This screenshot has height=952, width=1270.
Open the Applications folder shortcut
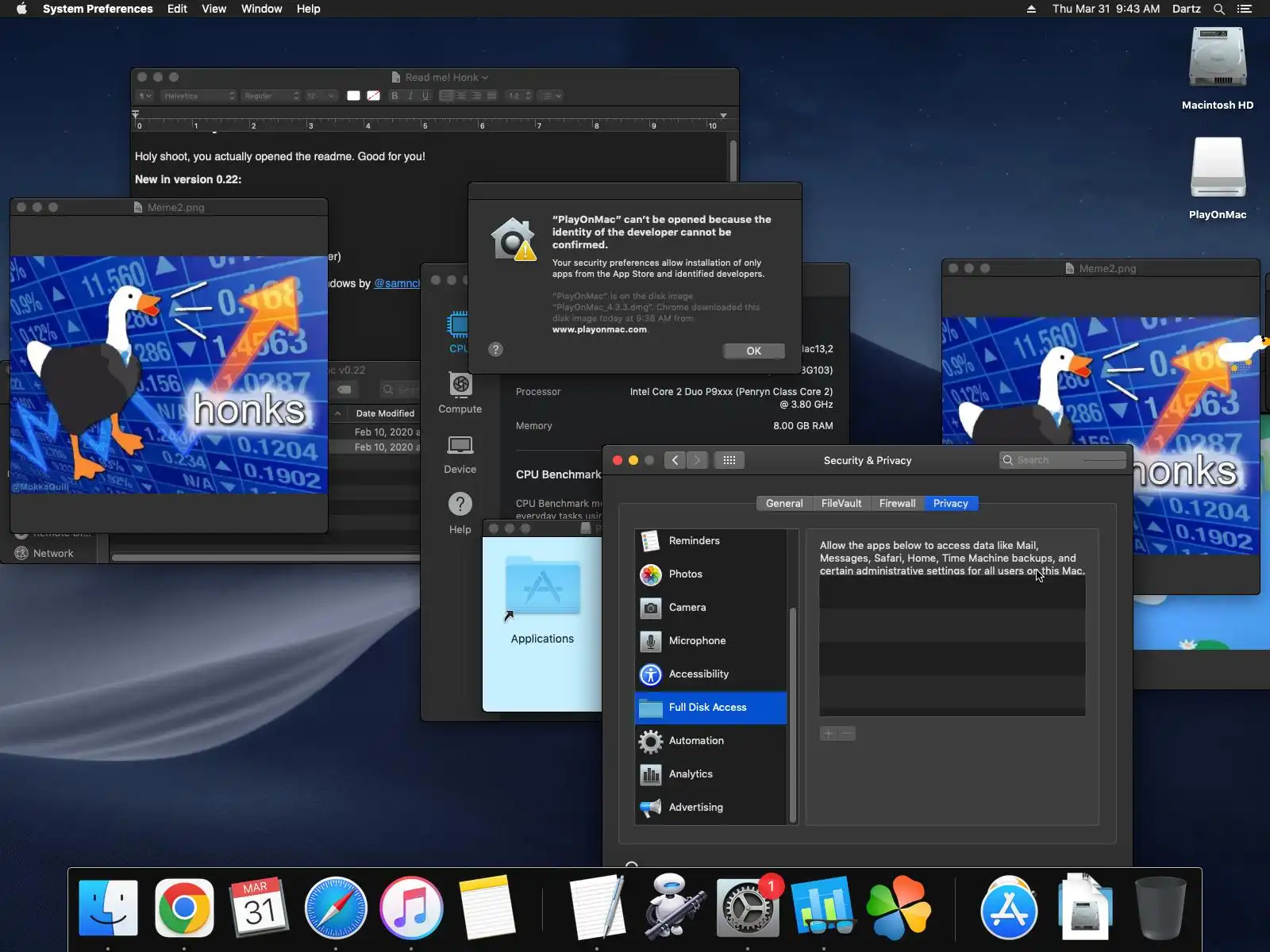(542, 601)
